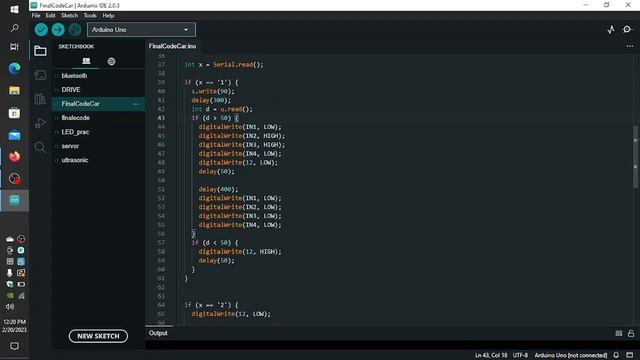Open the Windows Action Center notifications
This screenshot has height=360, width=640.
click(x=14, y=346)
